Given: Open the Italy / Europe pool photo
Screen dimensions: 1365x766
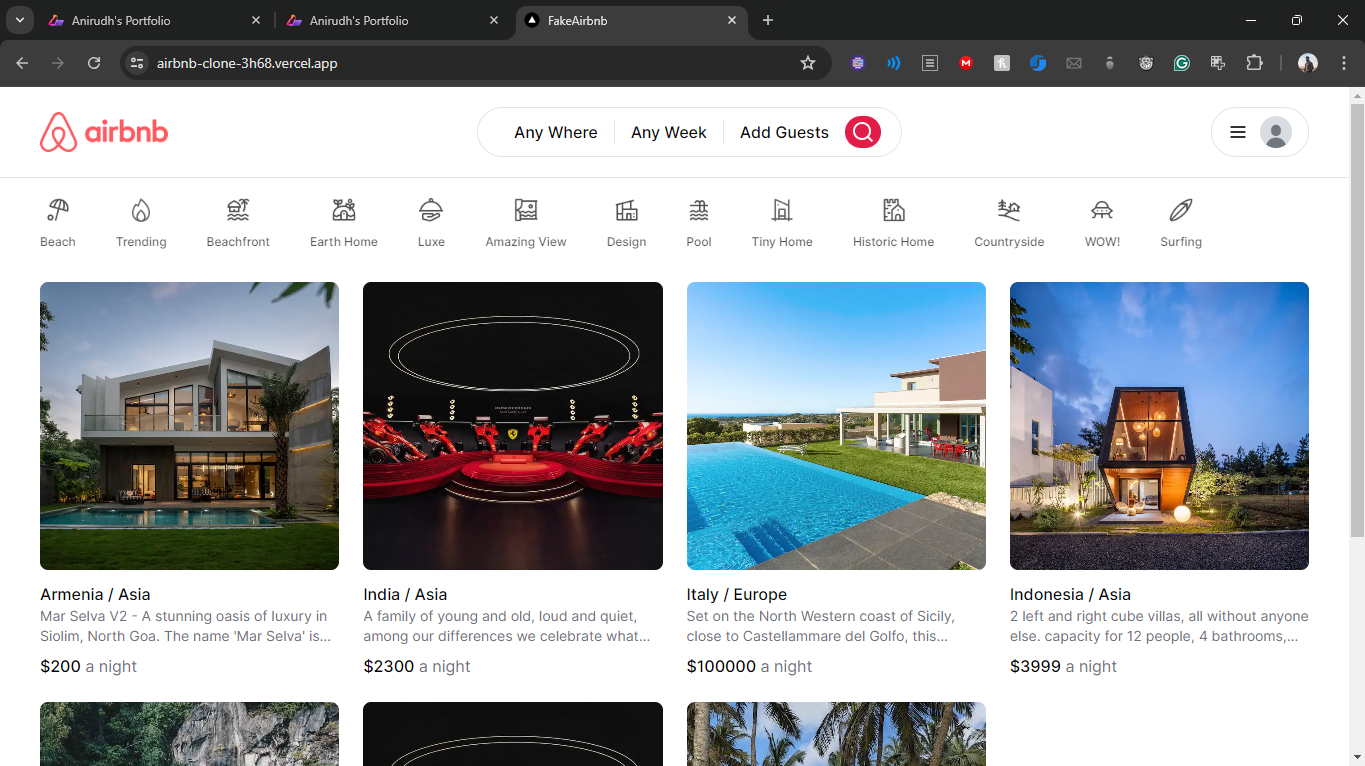Looking at the screenshot, I should tap(836, 426).
